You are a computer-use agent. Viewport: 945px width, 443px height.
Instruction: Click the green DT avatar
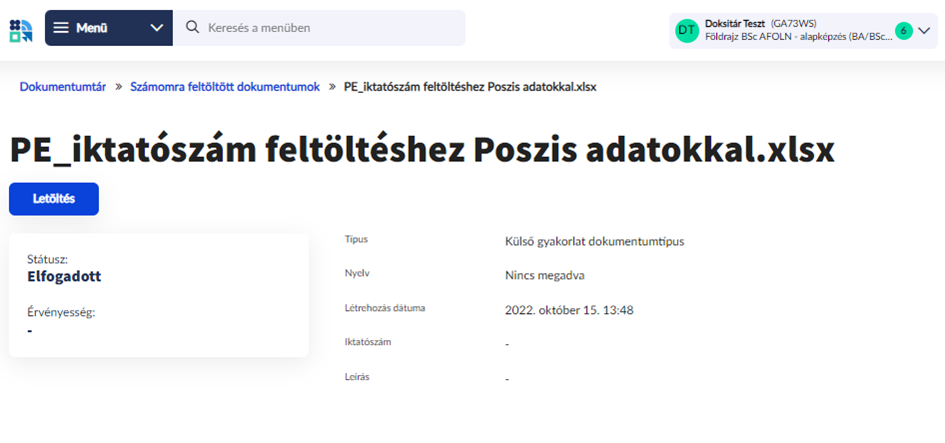[687, 30]
